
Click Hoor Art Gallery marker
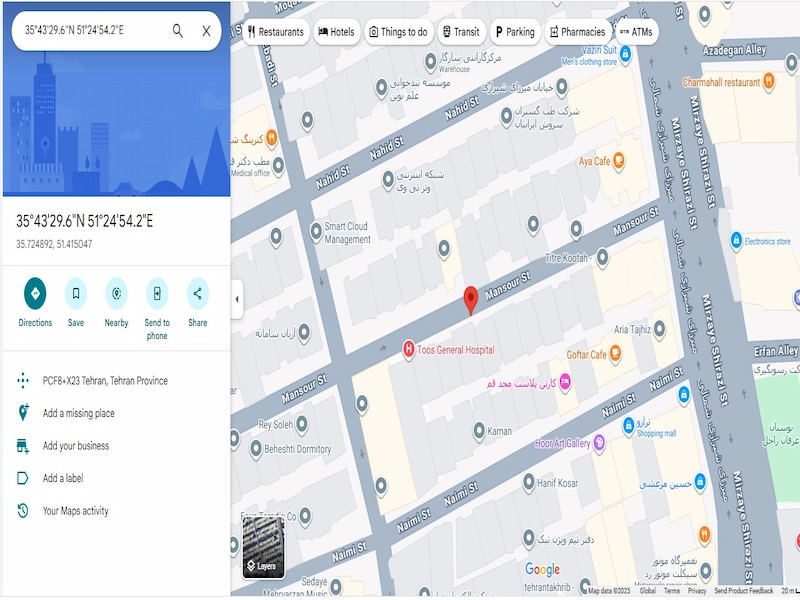599,442
